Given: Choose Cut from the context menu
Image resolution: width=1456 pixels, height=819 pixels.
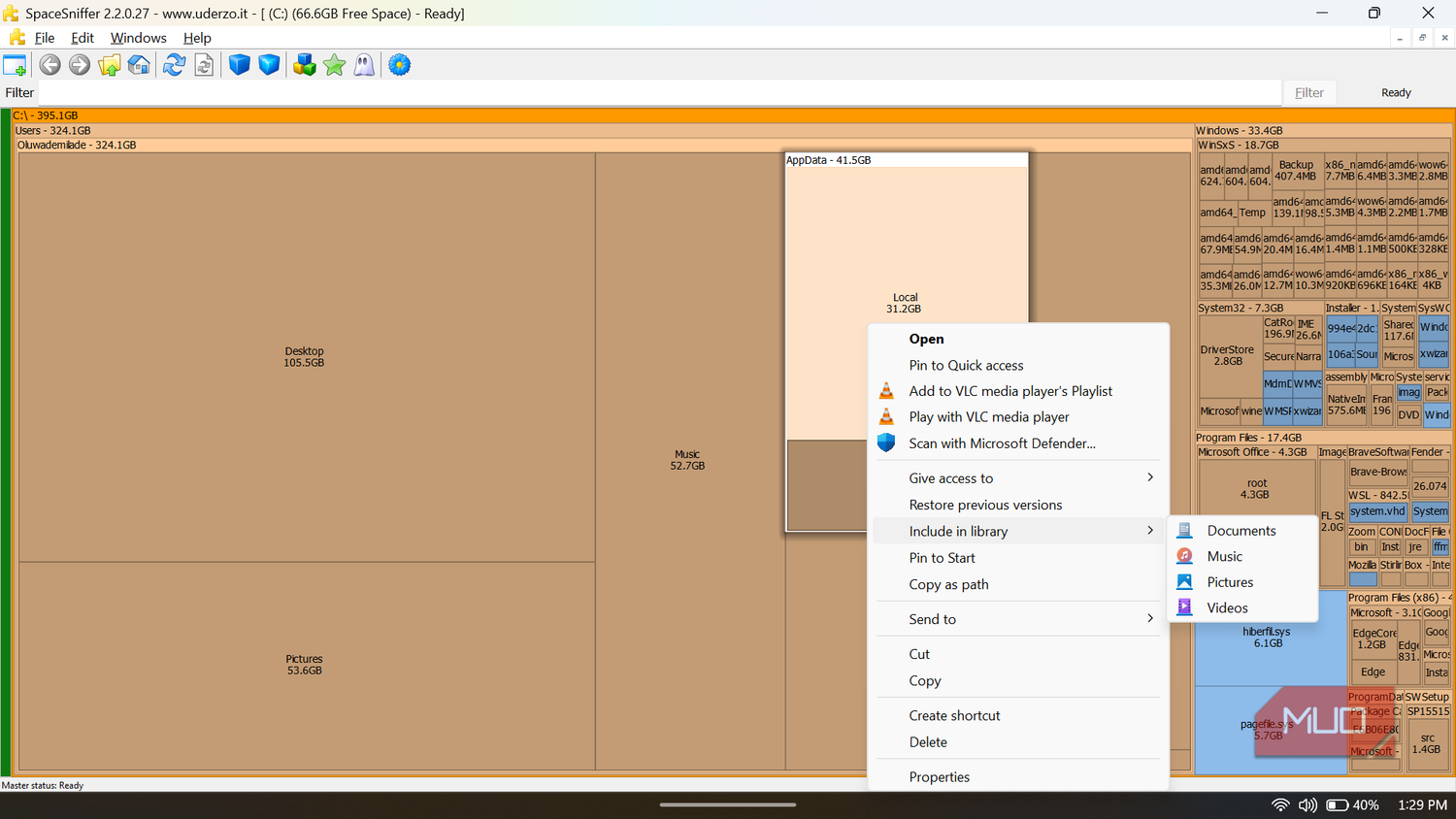Looking at the screenshot, I should (1018, 654).
